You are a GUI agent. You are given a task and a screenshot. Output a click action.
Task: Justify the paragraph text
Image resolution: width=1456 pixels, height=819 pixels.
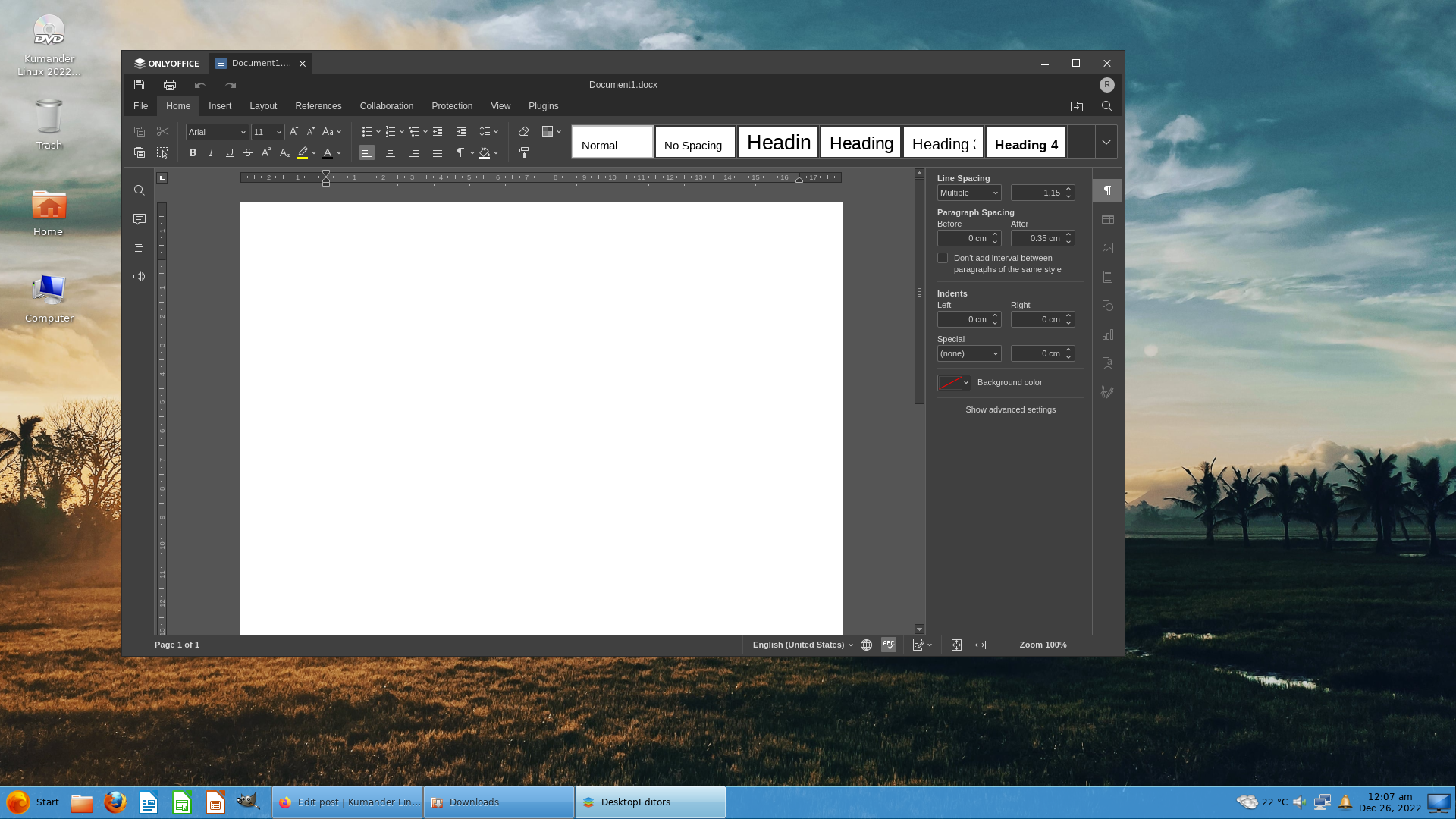(438, 152)
